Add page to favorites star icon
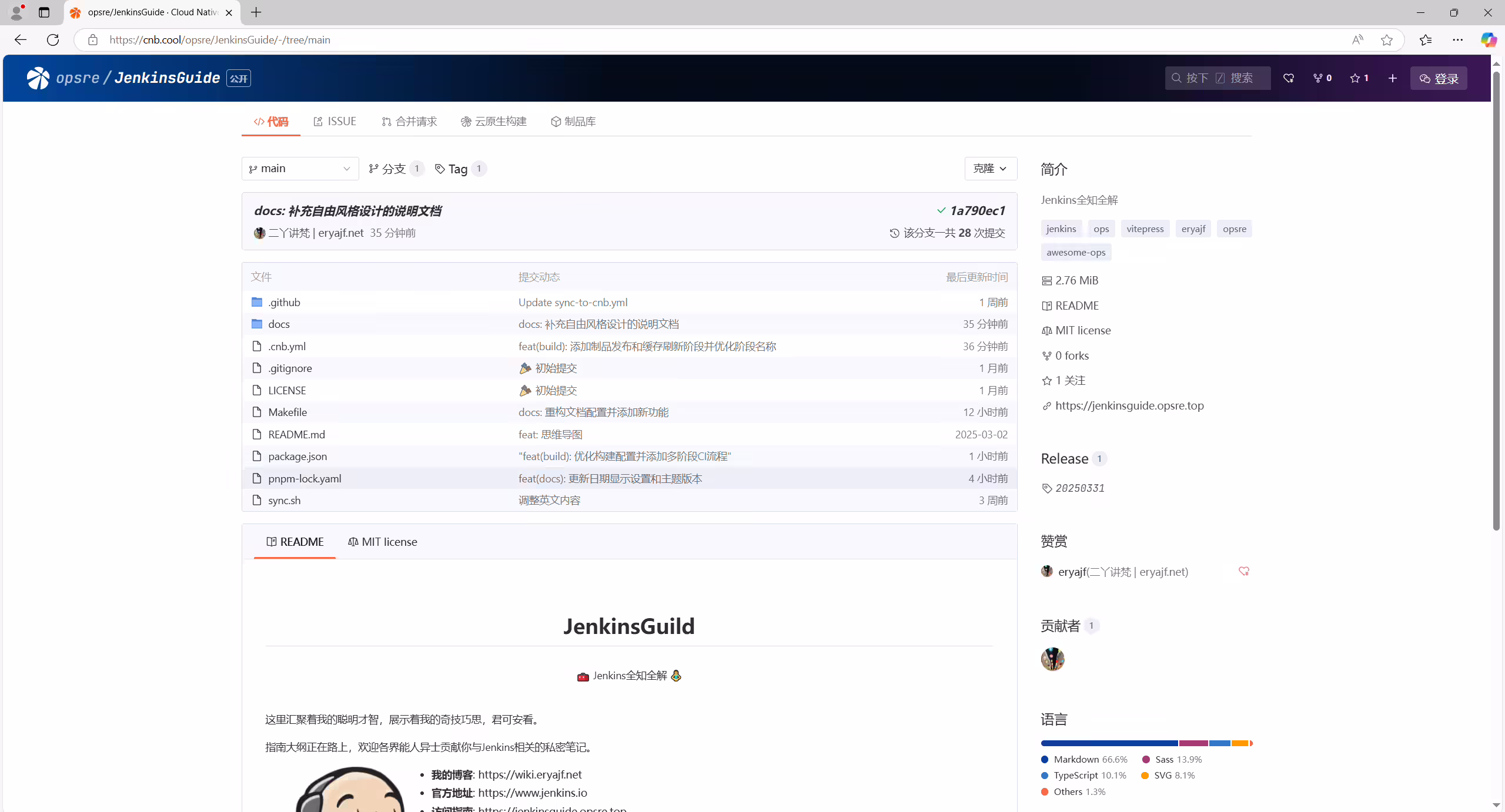Image resolution: width=1505 pixels, height=812 pixels. click(x=1387, y=40)
